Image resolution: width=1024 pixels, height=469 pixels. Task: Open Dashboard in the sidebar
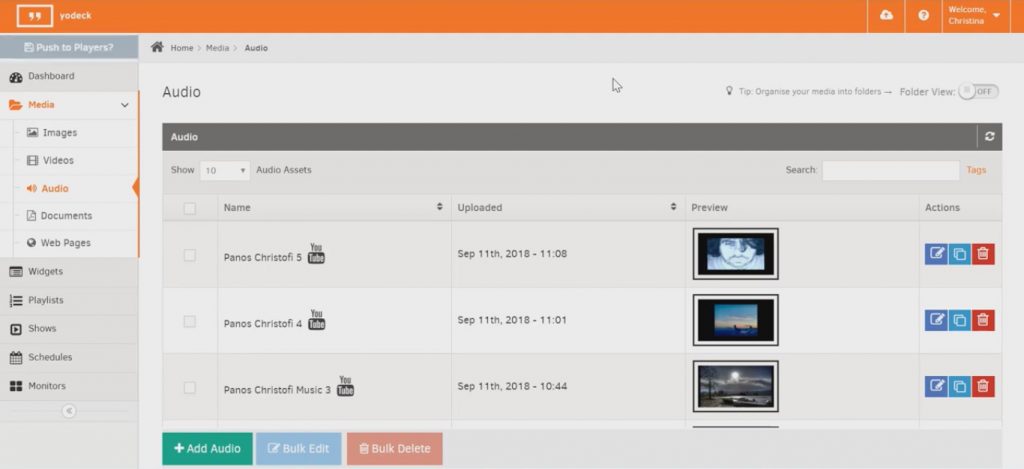(x=69, y=76)
